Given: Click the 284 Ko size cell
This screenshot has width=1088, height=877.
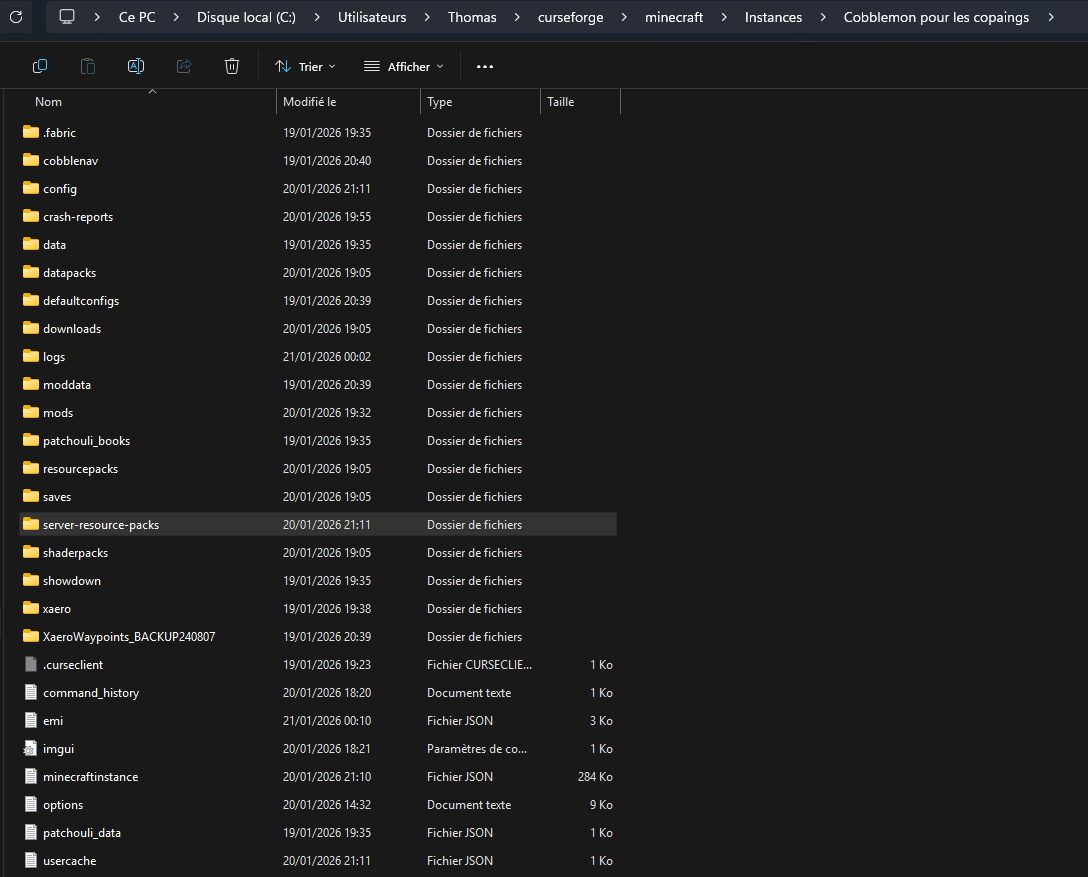Looking at the screenshot, I should [595, 776].
